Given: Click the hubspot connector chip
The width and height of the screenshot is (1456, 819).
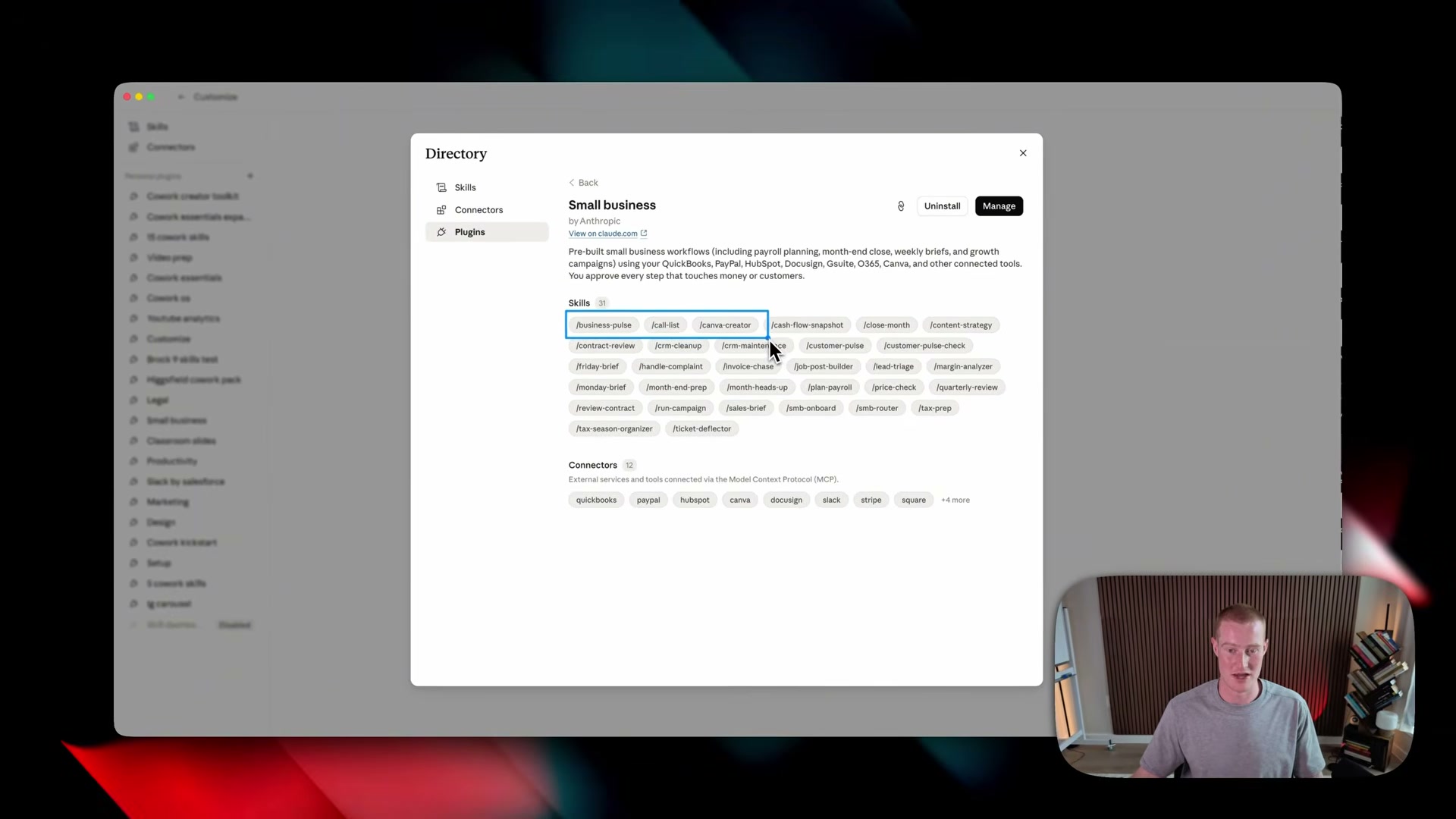Looking at the screenshot, I should (695, 500).
